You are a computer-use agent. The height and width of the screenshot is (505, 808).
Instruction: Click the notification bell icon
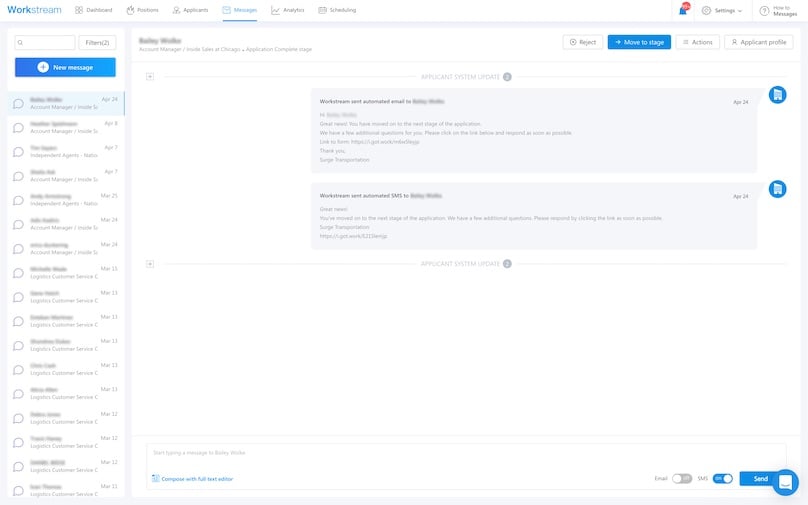(x=683, y=10)
